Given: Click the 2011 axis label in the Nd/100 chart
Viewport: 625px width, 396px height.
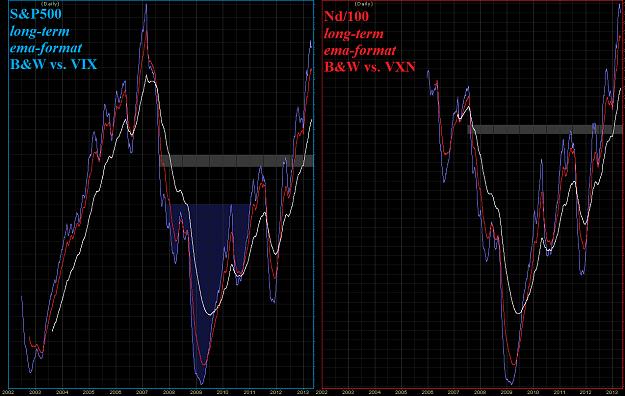Looking at the screenshot, I should pyautogui.click(x=559, y=392).
